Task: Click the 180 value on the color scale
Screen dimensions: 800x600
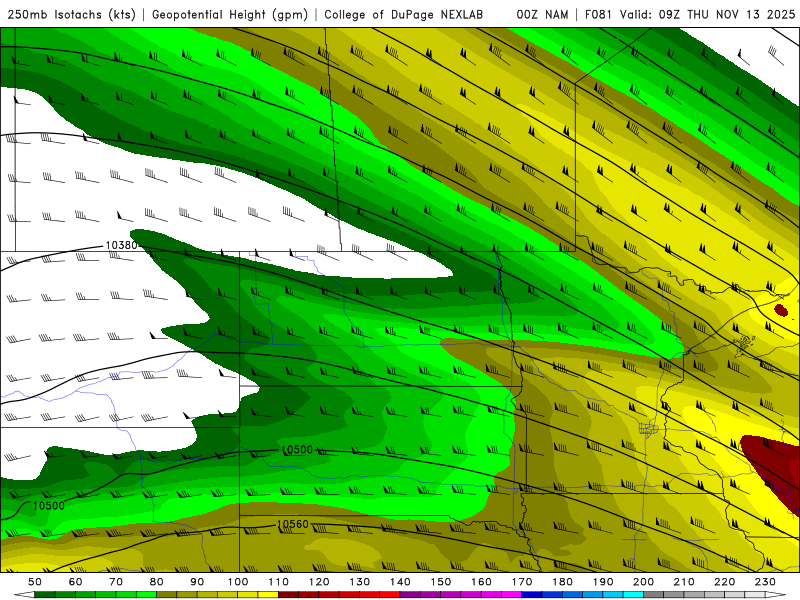Action: pyautogui.click(x=563, y=582)
